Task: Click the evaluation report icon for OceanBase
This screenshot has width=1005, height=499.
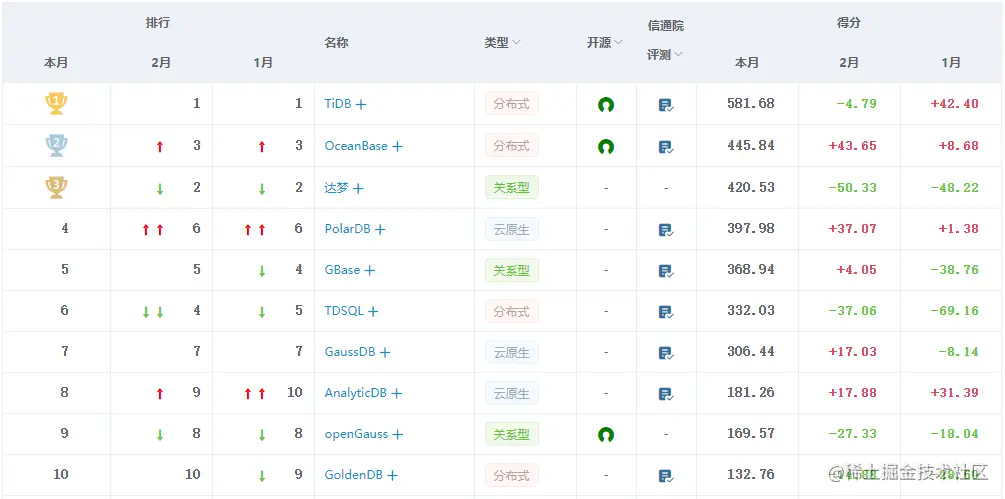Action: [666, 147]
